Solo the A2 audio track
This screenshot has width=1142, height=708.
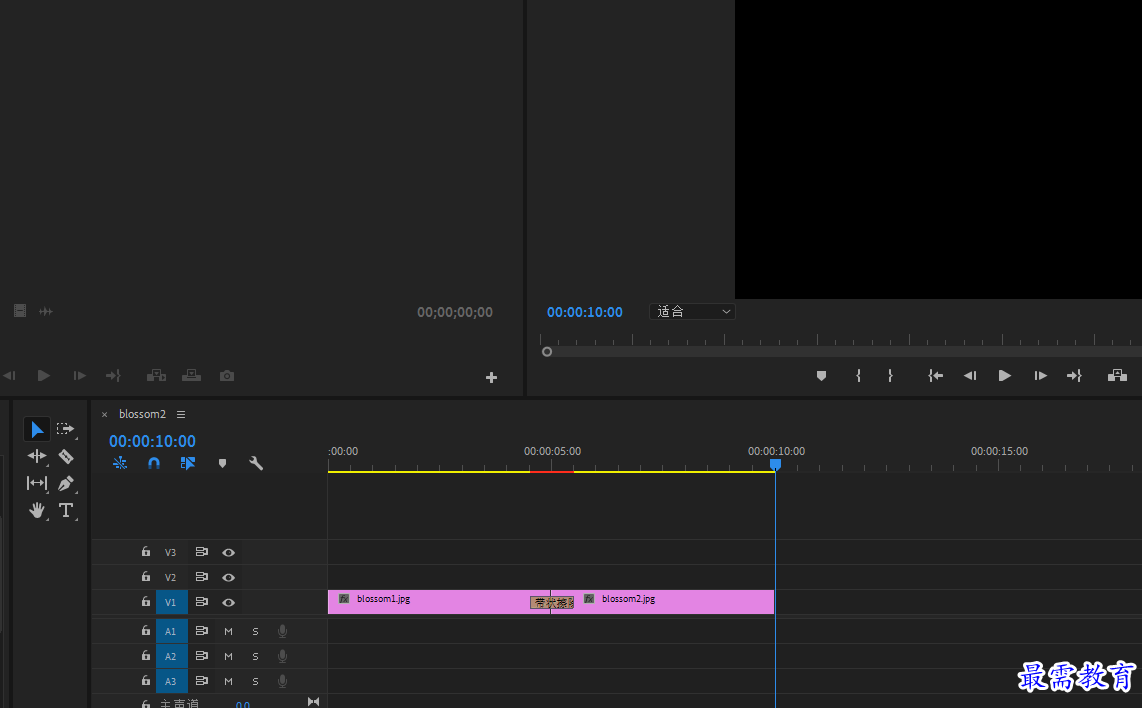tap(255, 656)
